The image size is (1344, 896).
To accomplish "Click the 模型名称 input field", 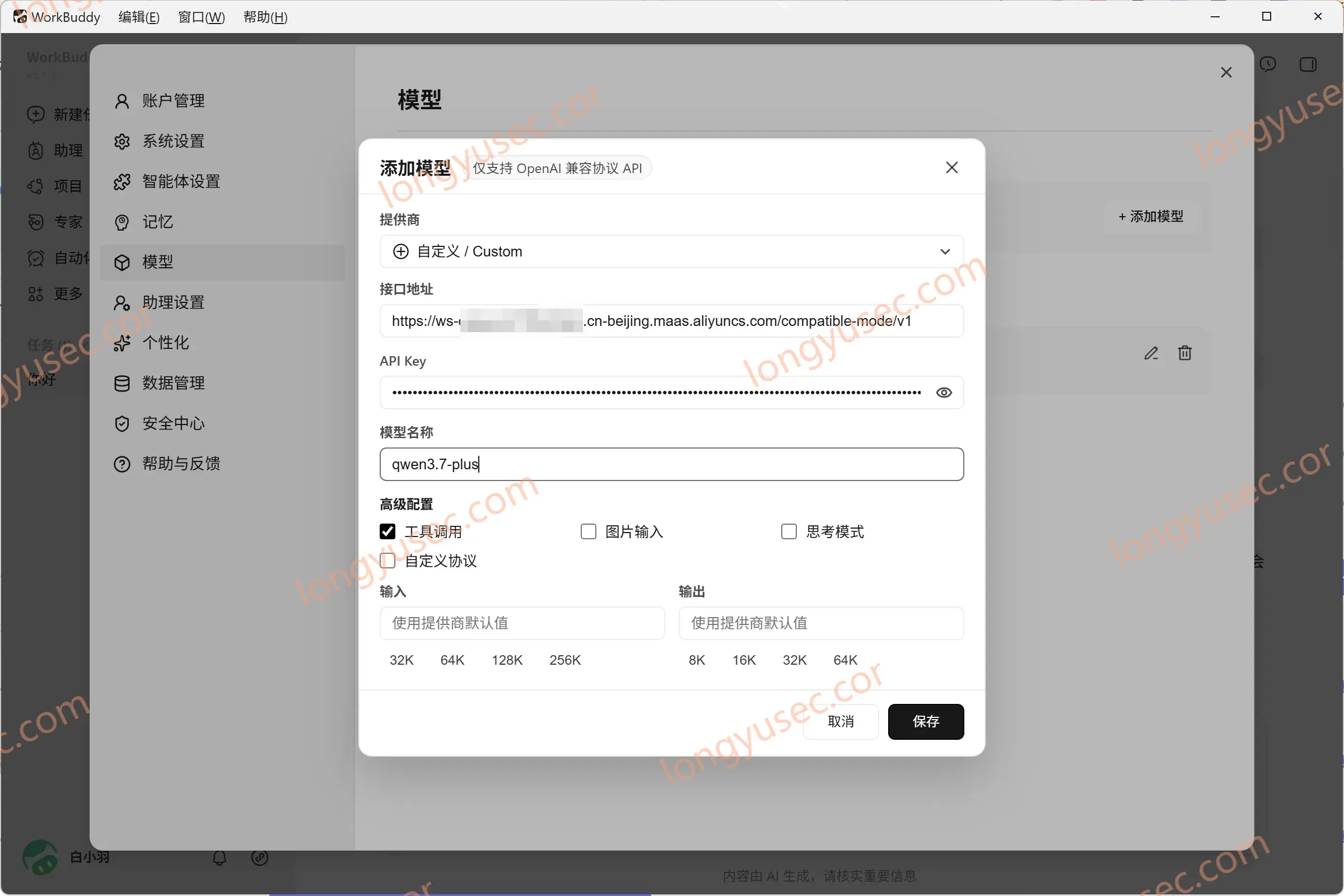I will click(671, 464).
